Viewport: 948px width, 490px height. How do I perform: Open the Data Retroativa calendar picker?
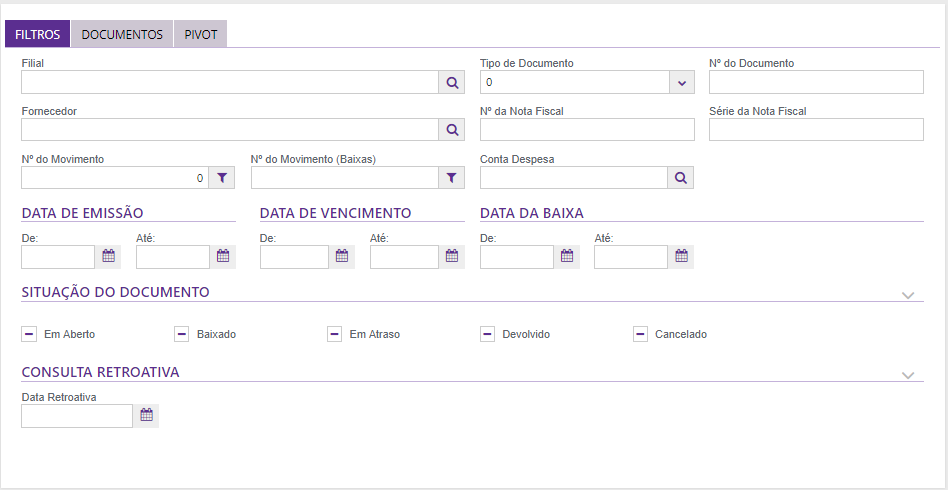(x=146, y=416)
